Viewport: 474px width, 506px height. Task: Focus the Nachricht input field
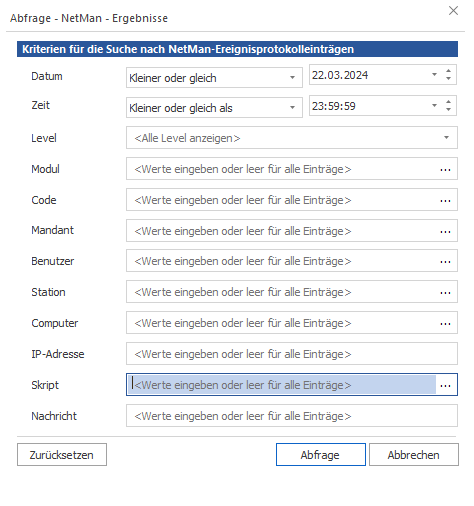point(292,416)
